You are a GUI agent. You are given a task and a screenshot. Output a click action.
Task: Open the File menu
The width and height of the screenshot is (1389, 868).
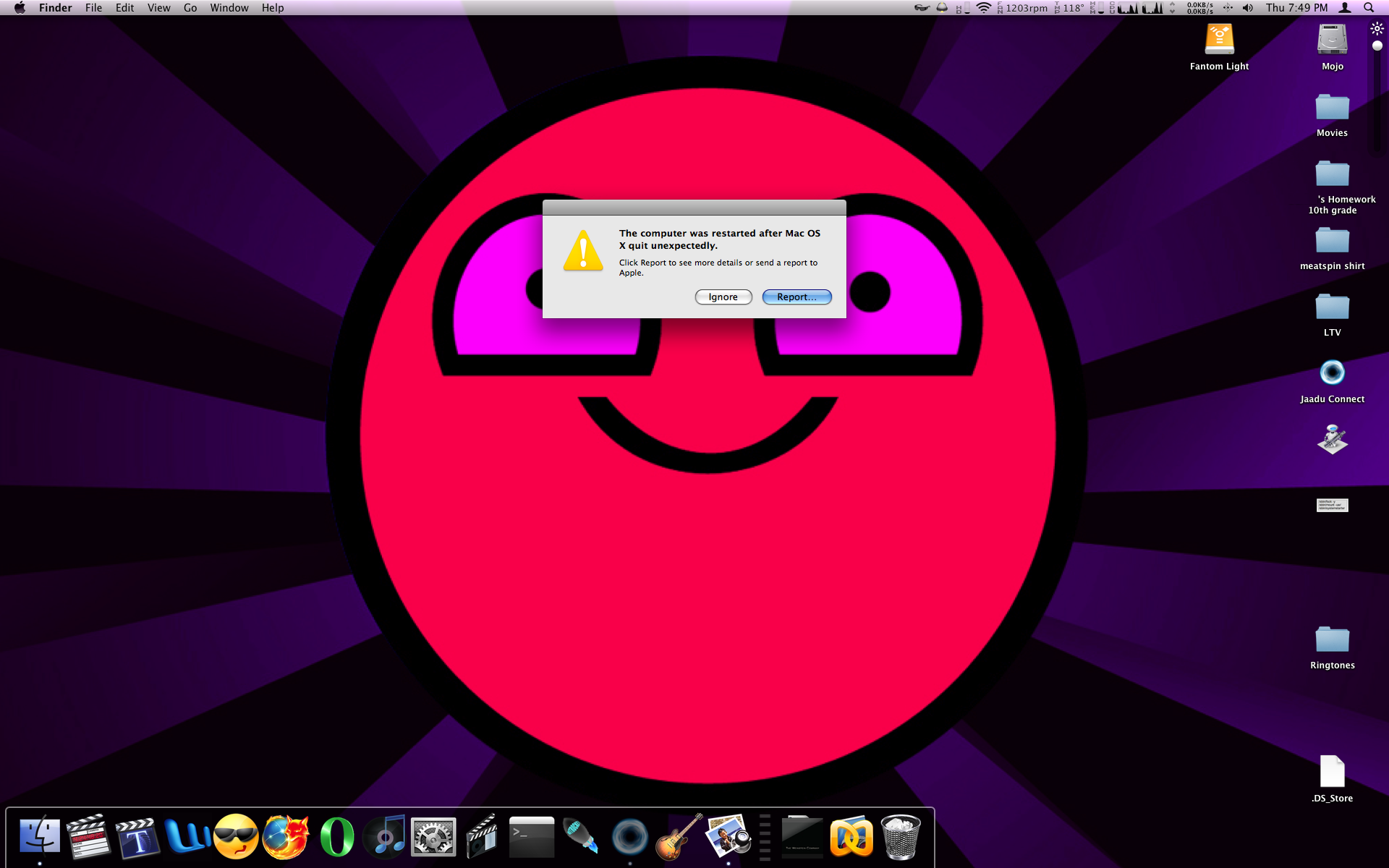click(x=93, y=8)
